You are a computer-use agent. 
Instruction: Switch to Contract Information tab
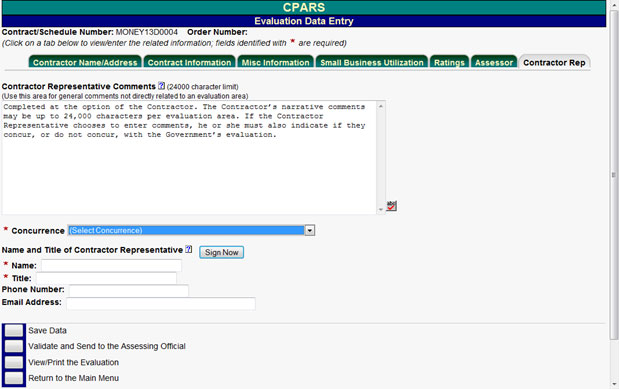point(189,62)
